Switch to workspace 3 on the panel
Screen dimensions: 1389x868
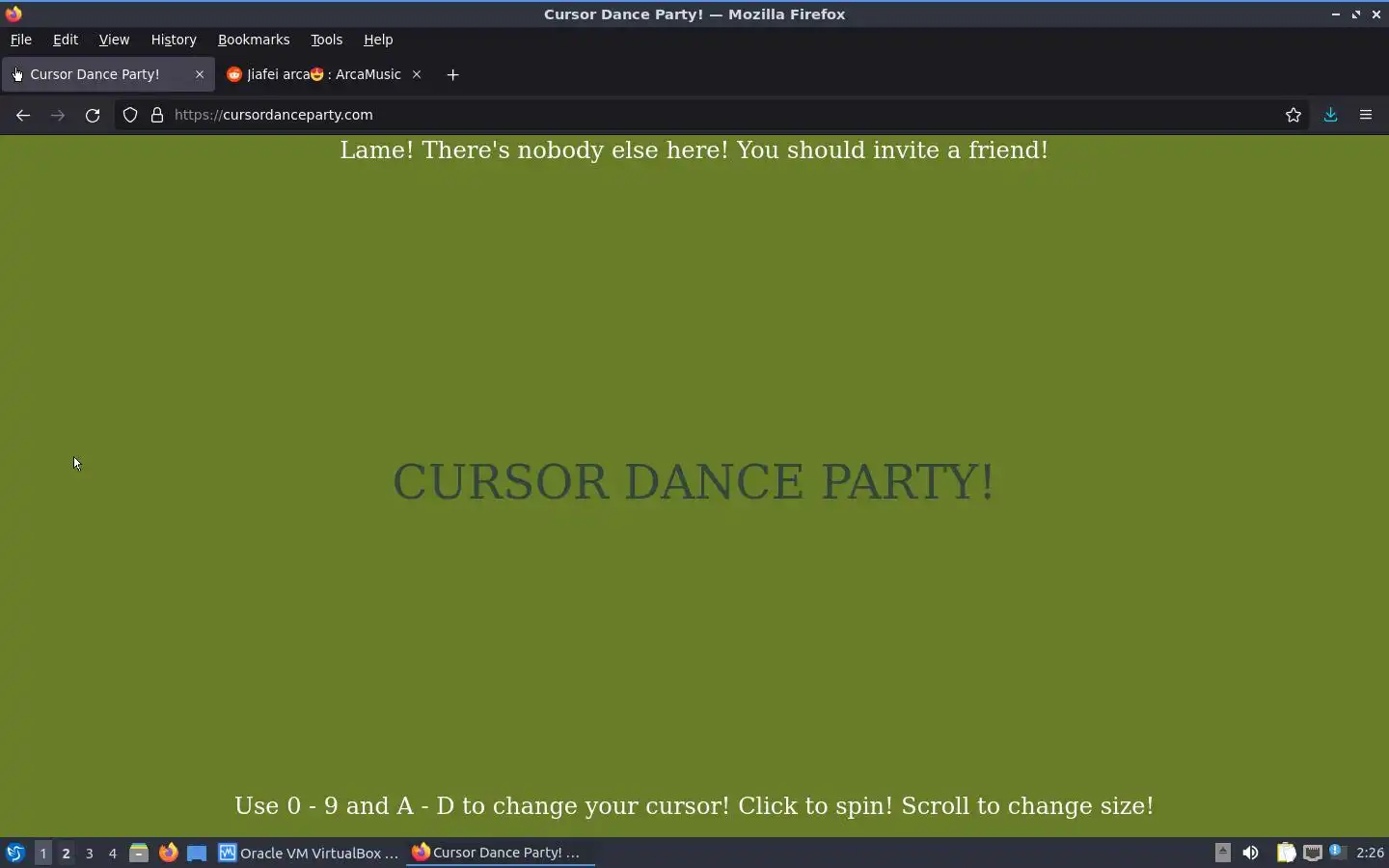click(90, 853)
